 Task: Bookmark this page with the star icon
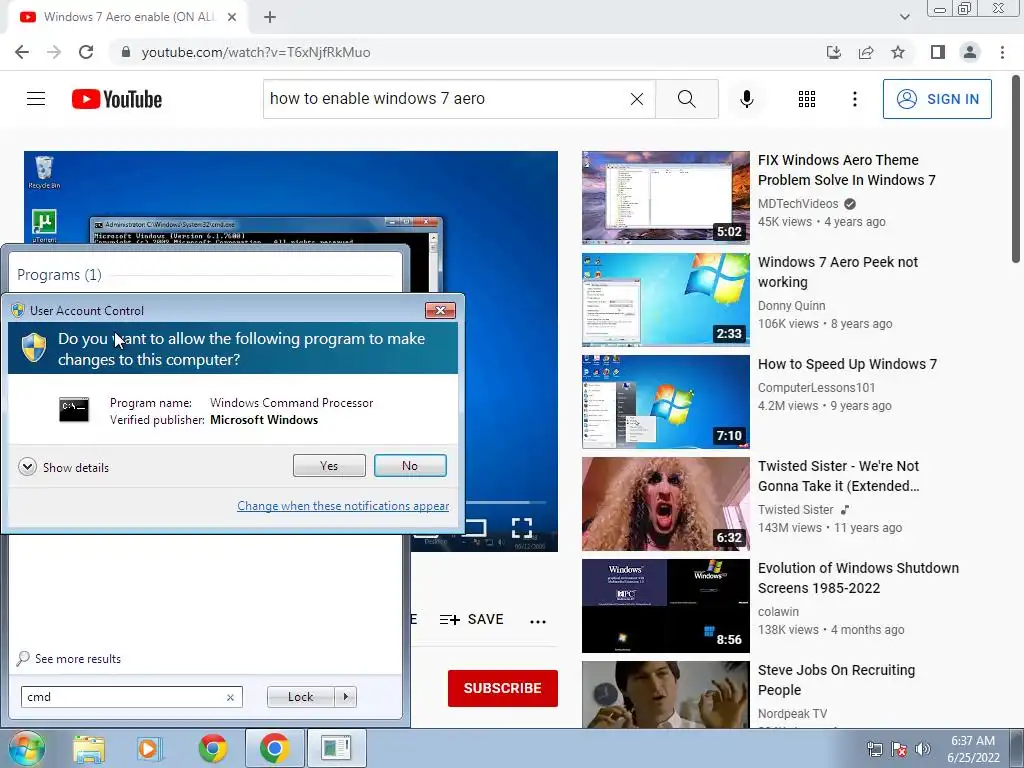[898, 52]
